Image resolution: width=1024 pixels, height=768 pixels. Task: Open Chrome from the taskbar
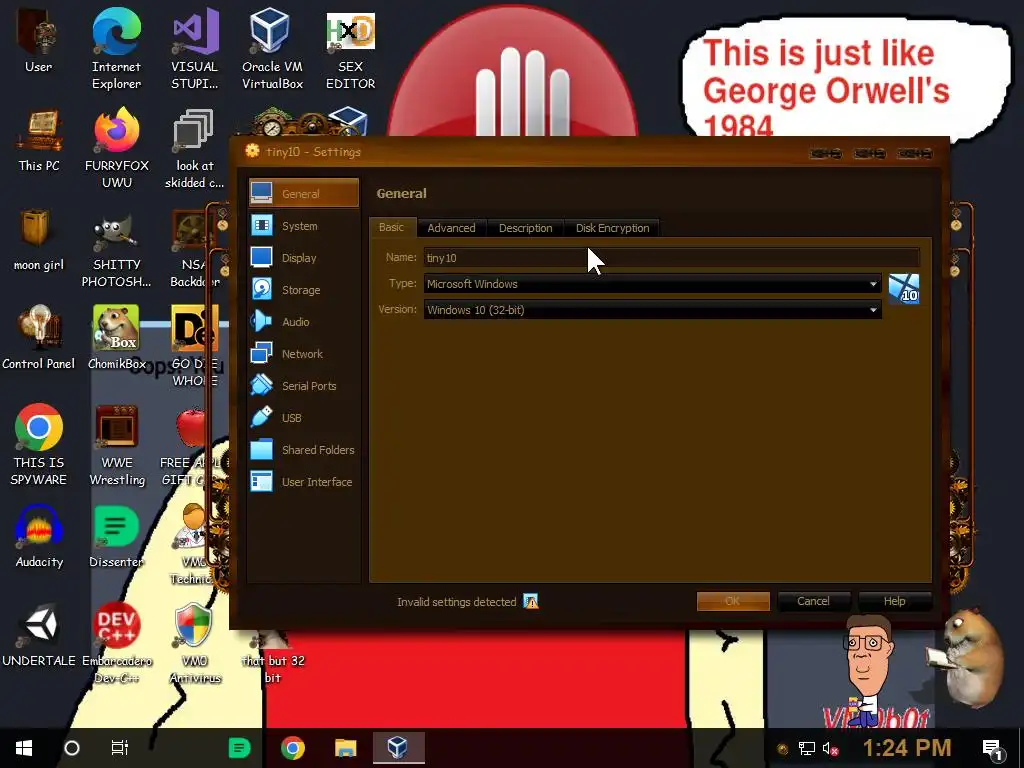click(293, 748)
